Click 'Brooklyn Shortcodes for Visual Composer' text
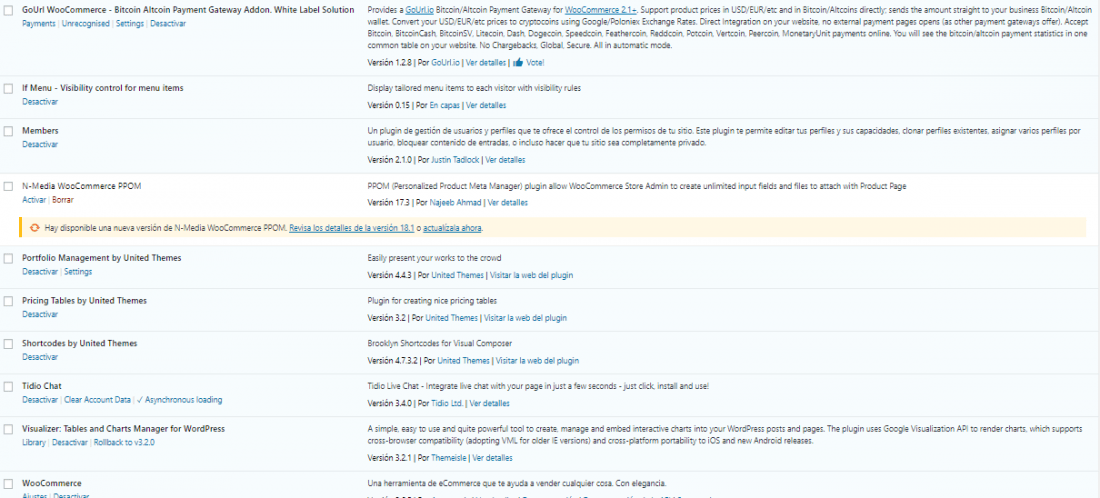The height and width of the screenshot is (498, 1100). 440,344
